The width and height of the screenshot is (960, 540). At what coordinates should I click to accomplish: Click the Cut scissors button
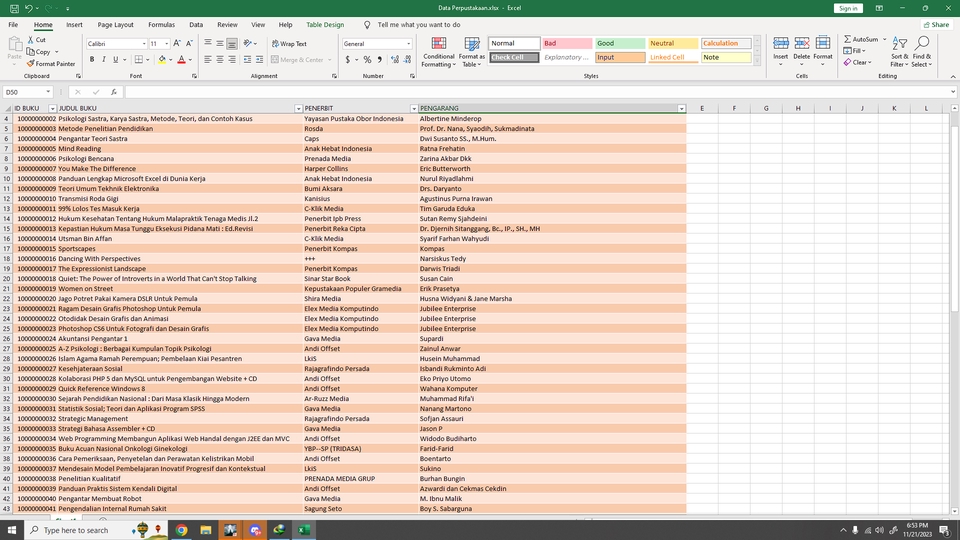[36, 40]
